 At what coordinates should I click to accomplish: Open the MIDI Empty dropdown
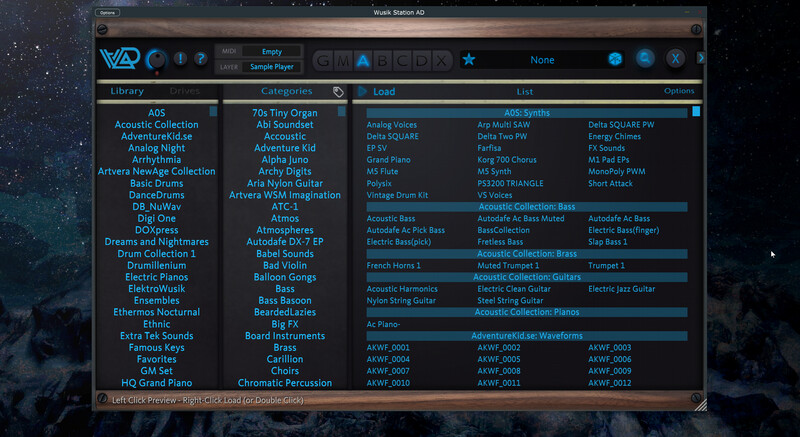(271, 52)
